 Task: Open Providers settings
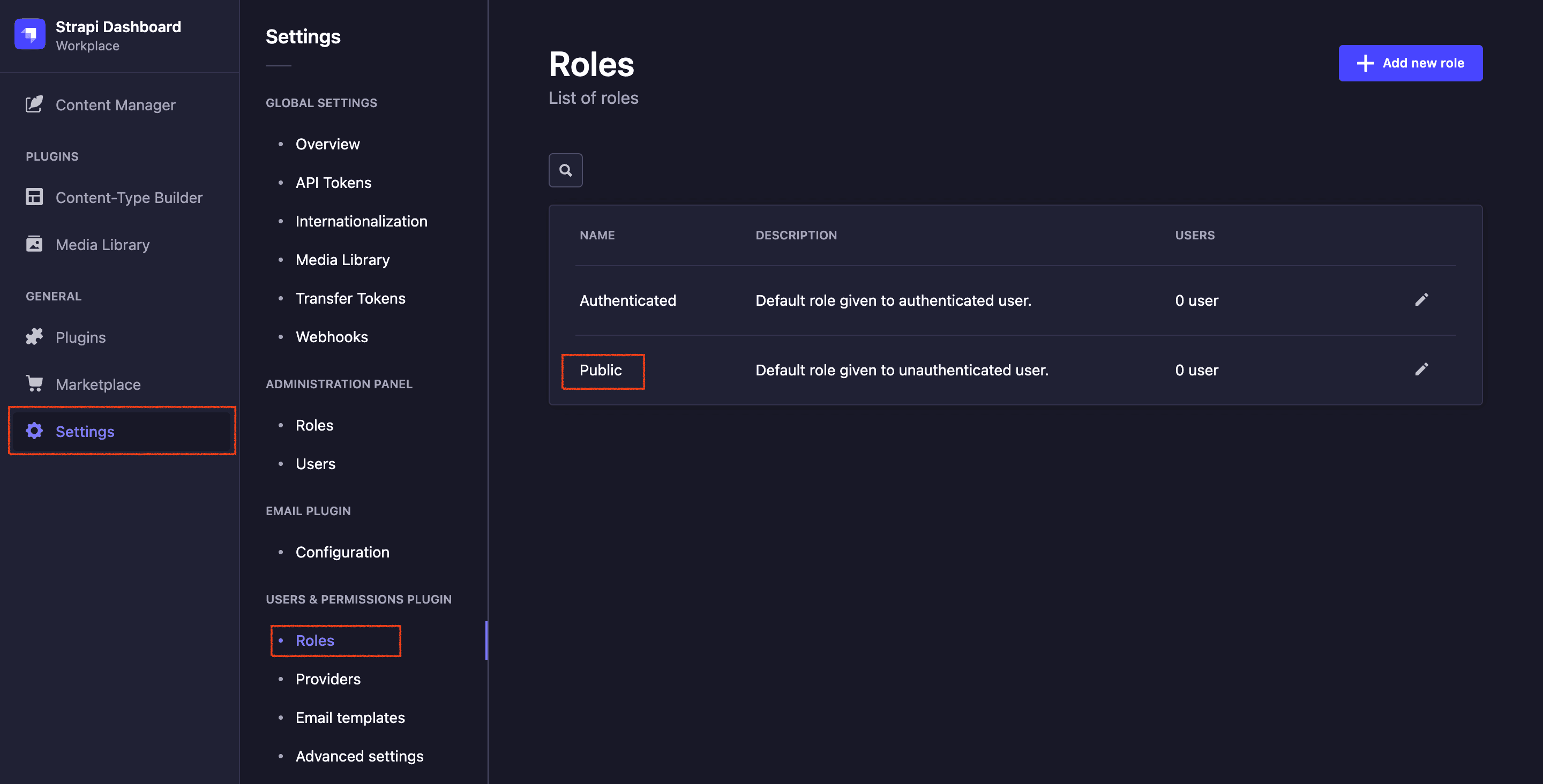click(x=328, y=679)
